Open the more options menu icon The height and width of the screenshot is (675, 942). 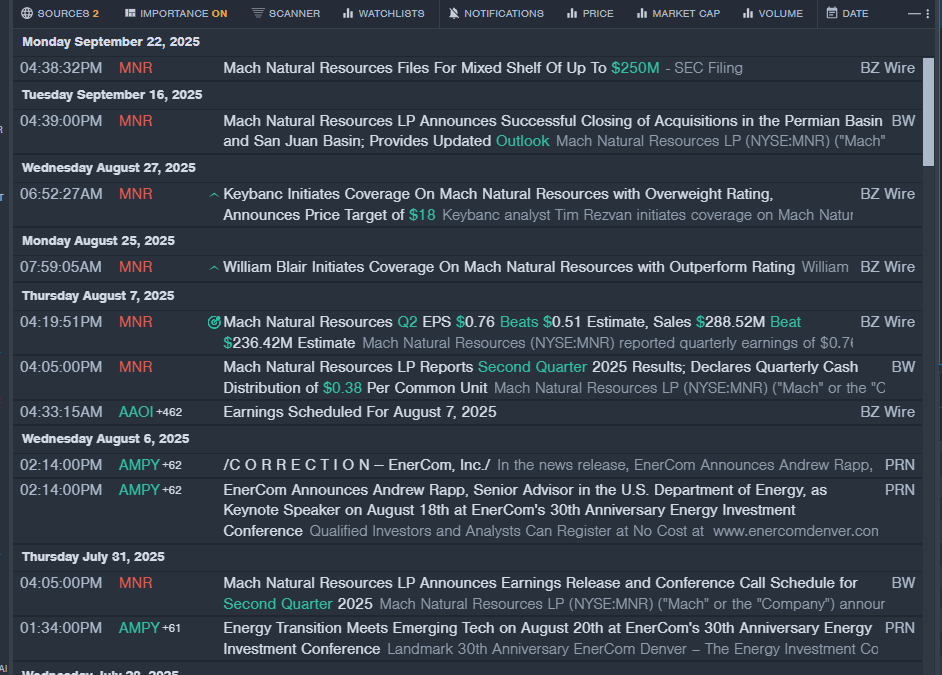[x=913, y=14]
